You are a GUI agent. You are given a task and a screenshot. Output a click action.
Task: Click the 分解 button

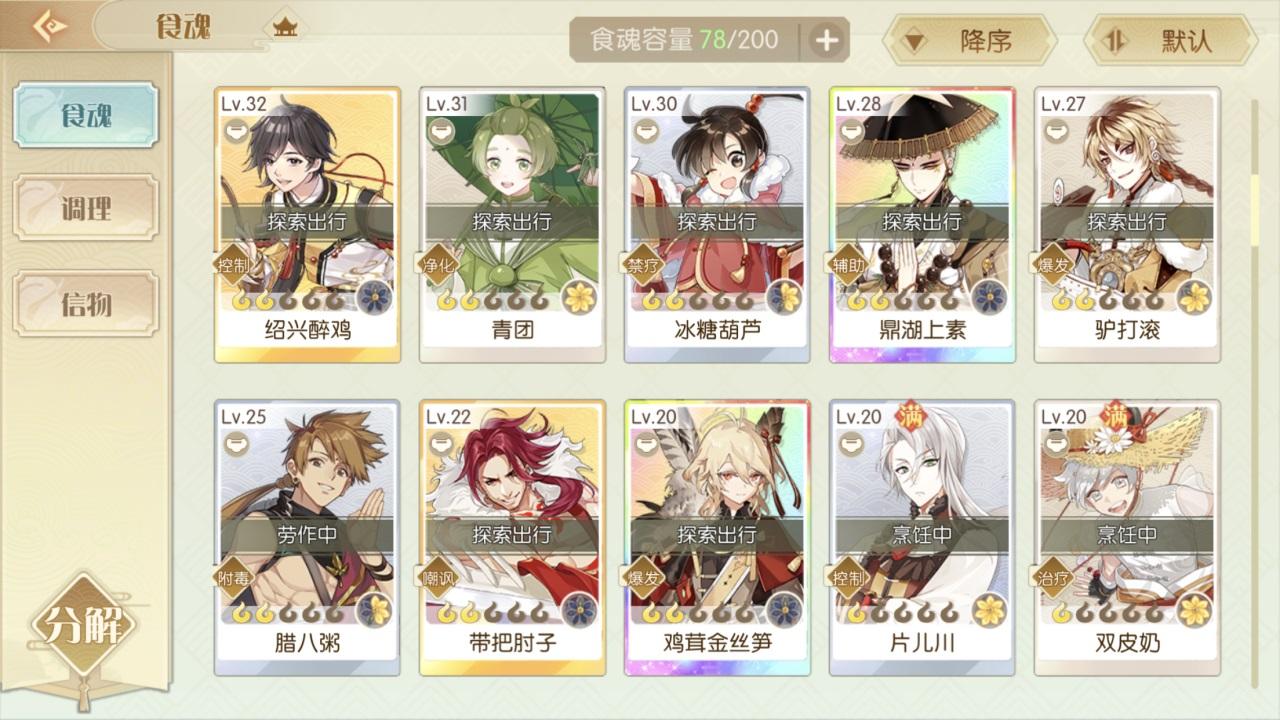tap(83, 627)
